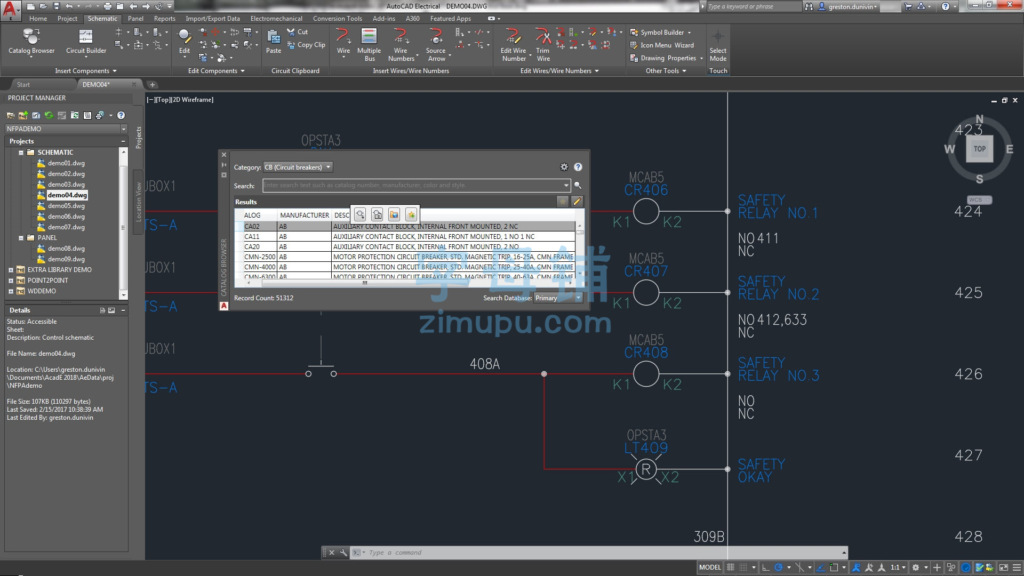The width and height of the screenshot is (1024, 576).
Task: Expand the Edit Wires/Wire Numbers panel
Action: point(559,71)
